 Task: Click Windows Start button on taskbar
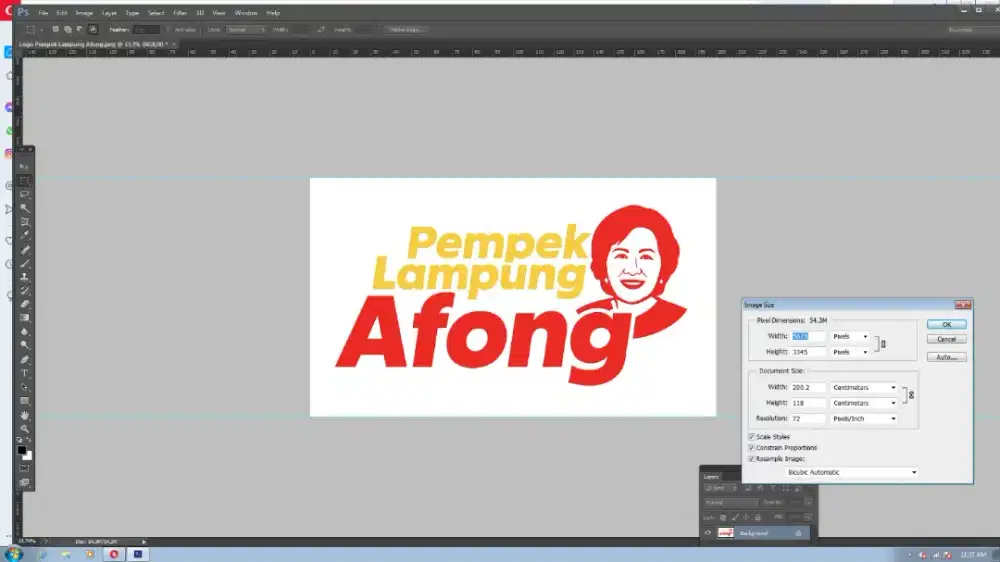point(14,554)
